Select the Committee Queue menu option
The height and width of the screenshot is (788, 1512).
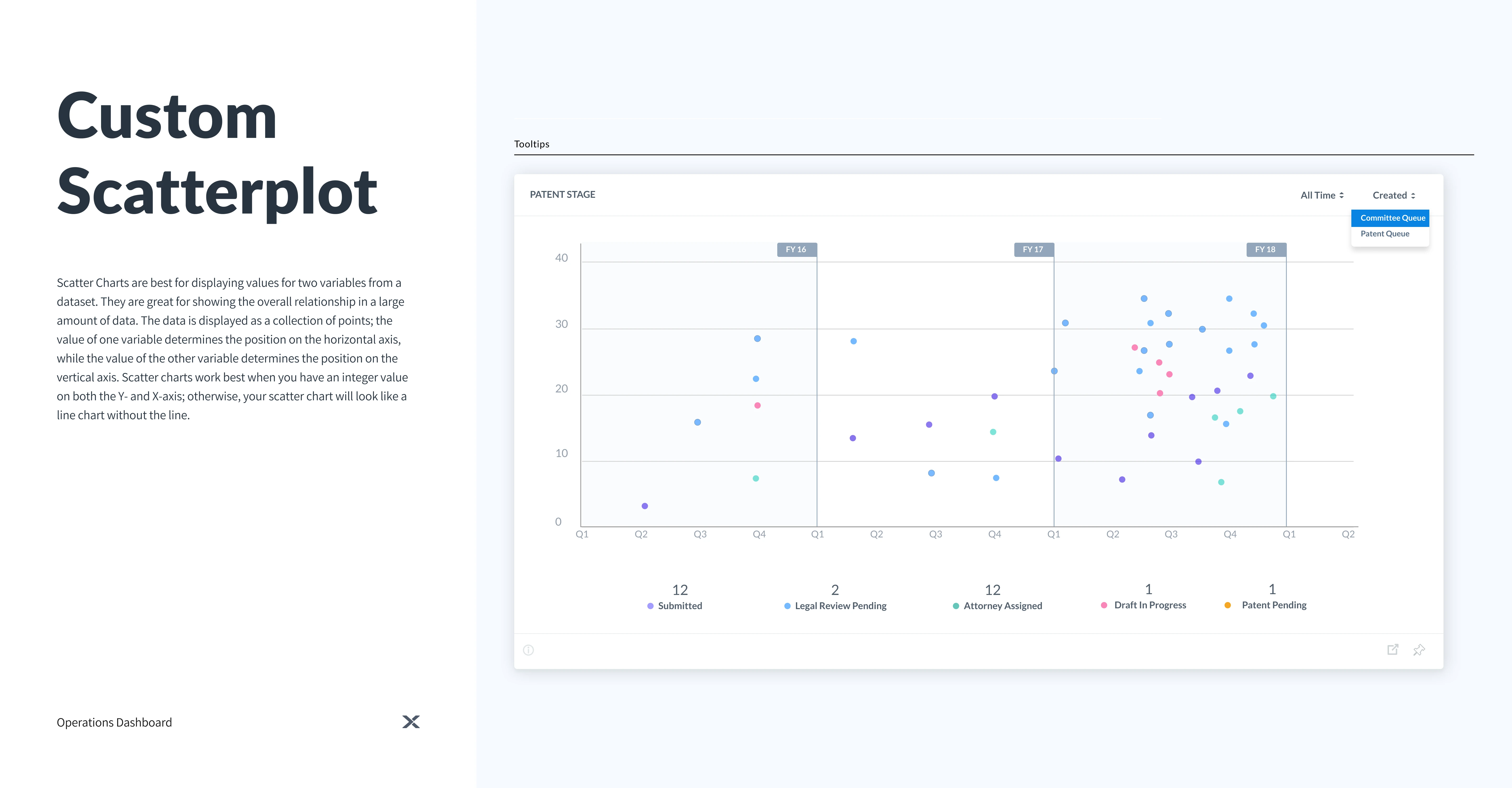[1392, 218]
